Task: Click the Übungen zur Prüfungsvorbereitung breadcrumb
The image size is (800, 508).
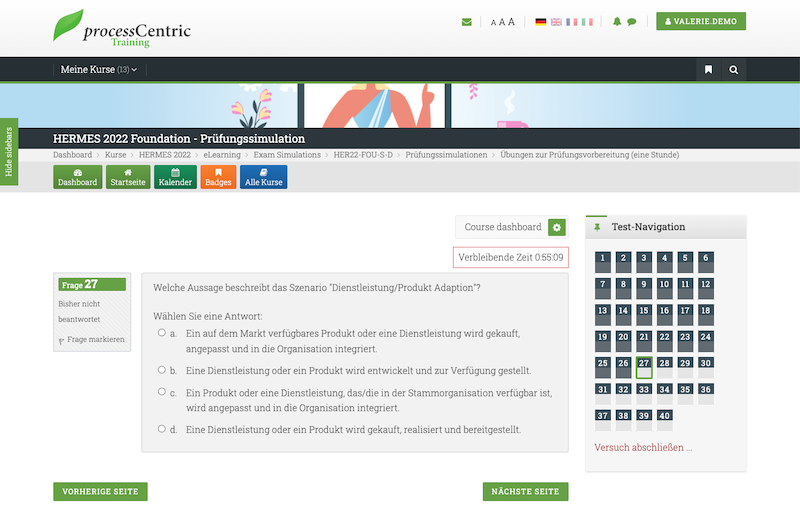Action: click(x=589, y=155)
